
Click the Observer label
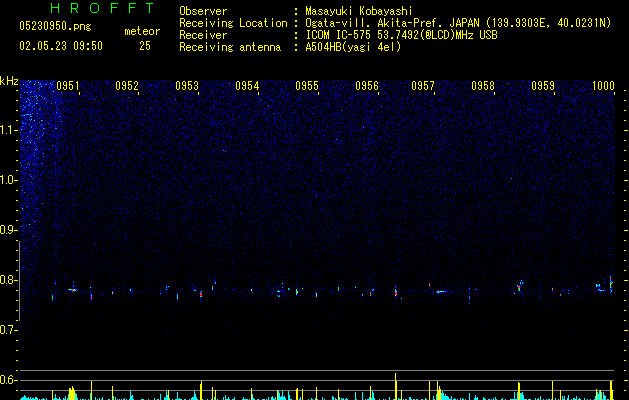point(203,11)
